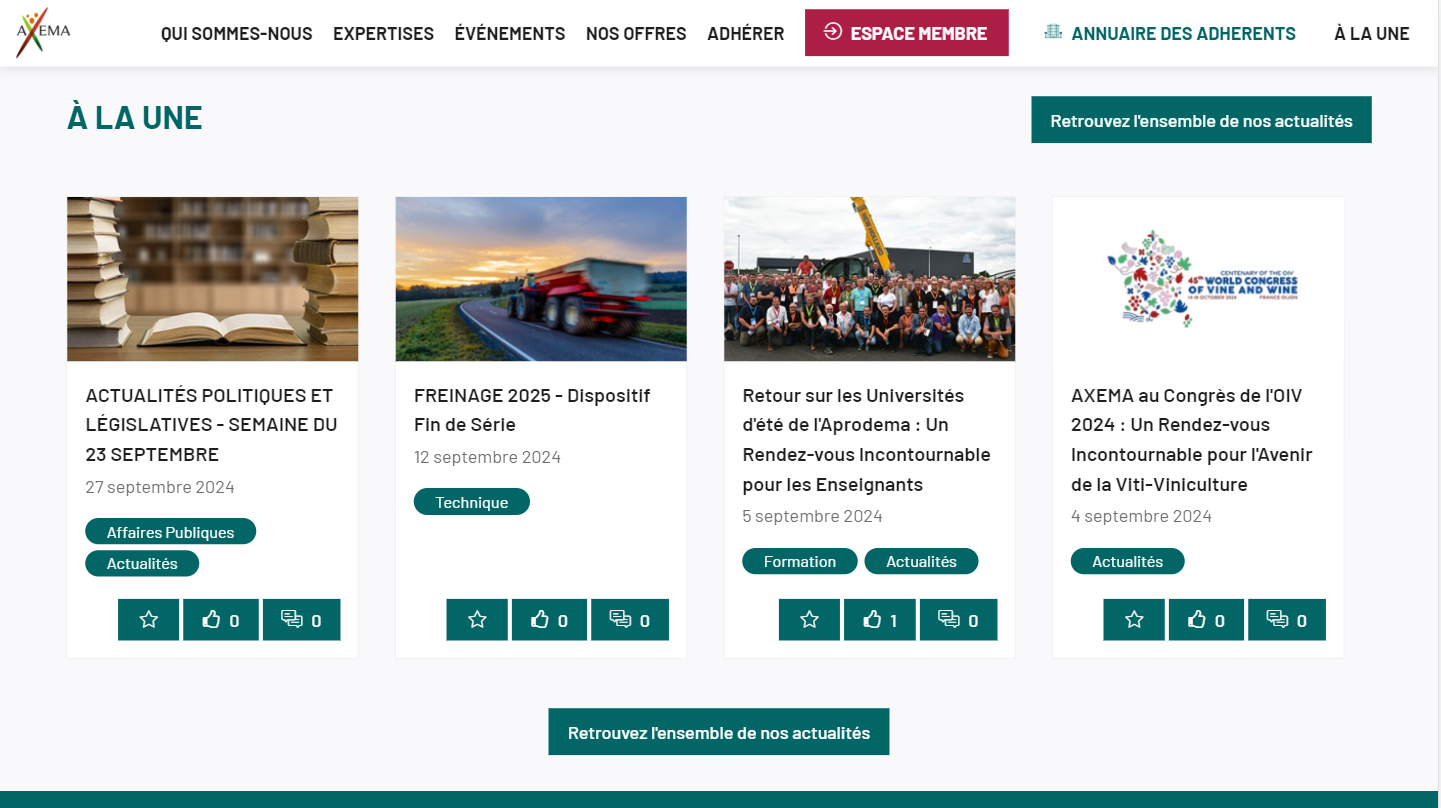Open comments on the AXEMA Congrès OIV article
The image size is (1441, 808).
1287,620
